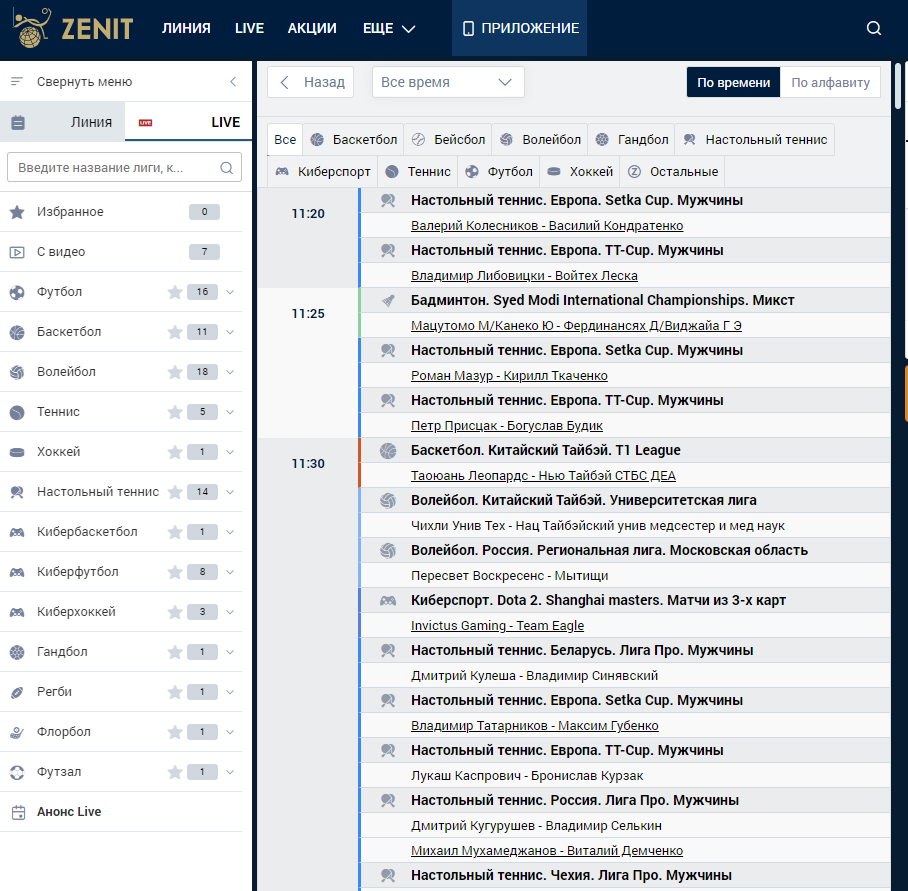The width and height of the screenshot is (908, 891).
Task: Open match Роман Мазур - Кирилл Ткаченко
Action: coord(509,376)
